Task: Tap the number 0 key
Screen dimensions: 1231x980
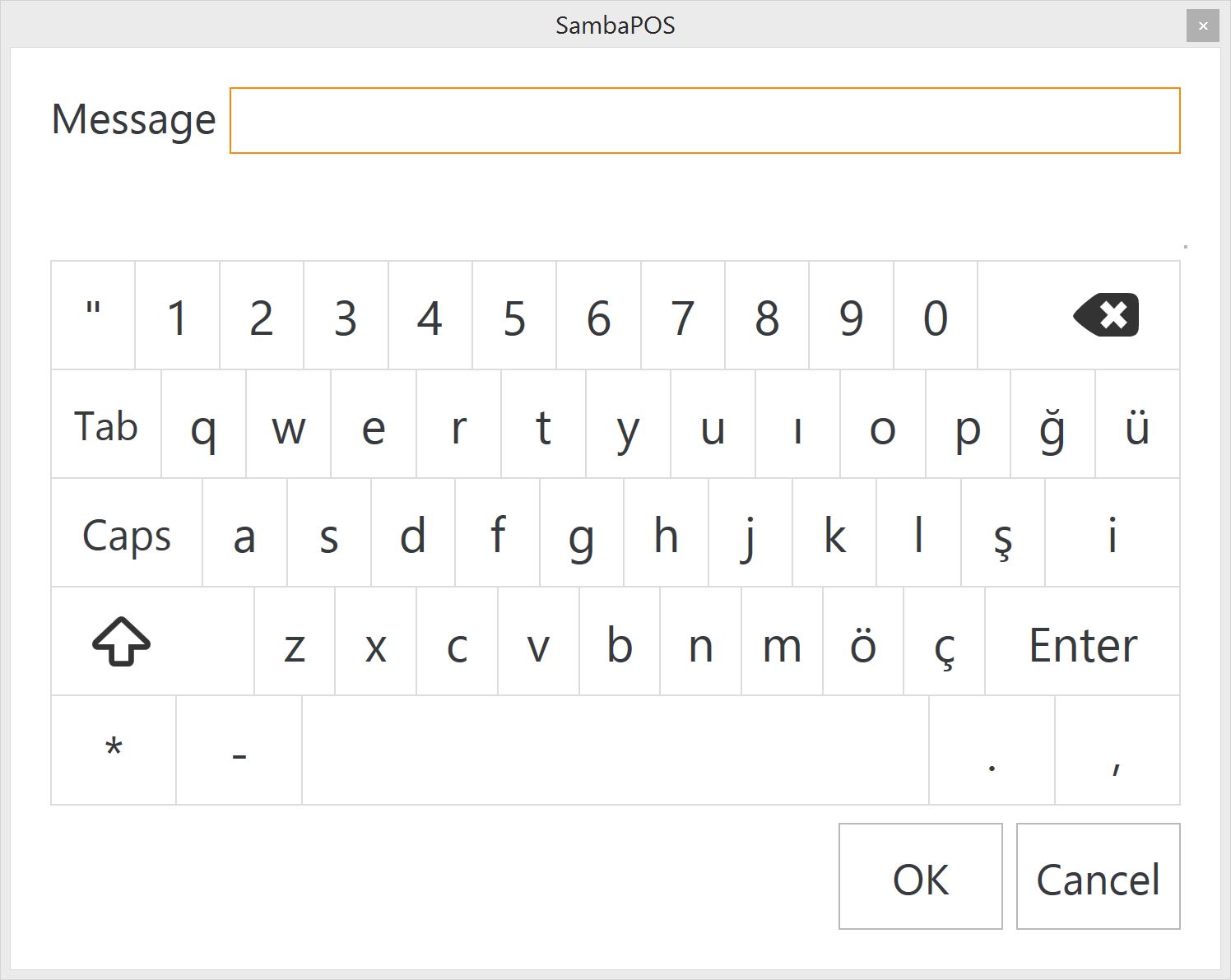Action: coord(936,315)
